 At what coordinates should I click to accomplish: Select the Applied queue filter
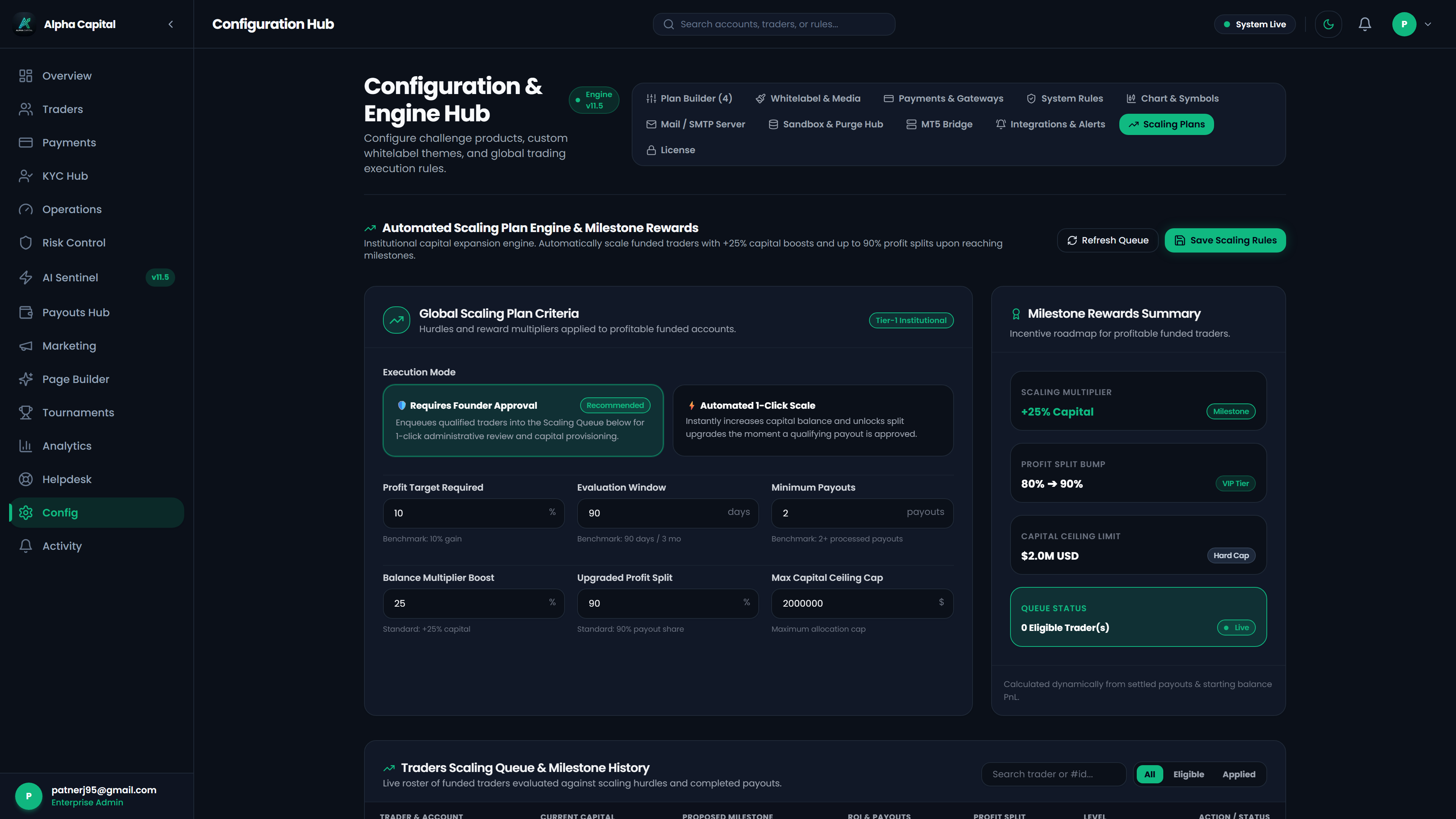(x=1239, y=774)
